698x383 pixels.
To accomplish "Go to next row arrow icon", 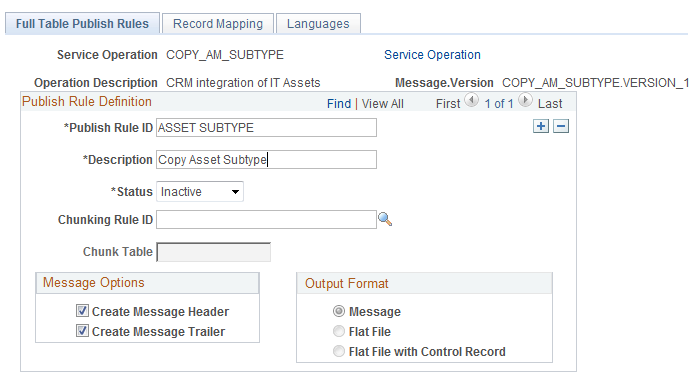I will 525,100.
